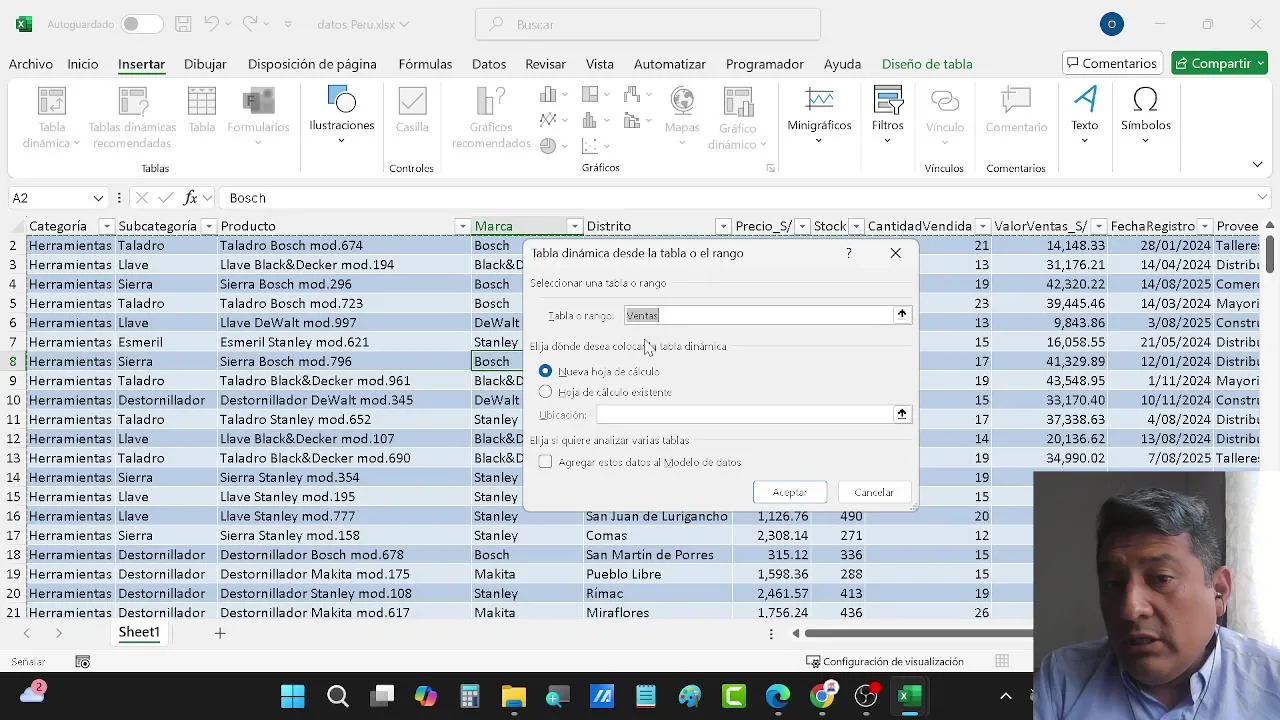Viewport: 1280px width, 720px height.
Task: Open the Comentarios pane button
Action: (1112, 63)
